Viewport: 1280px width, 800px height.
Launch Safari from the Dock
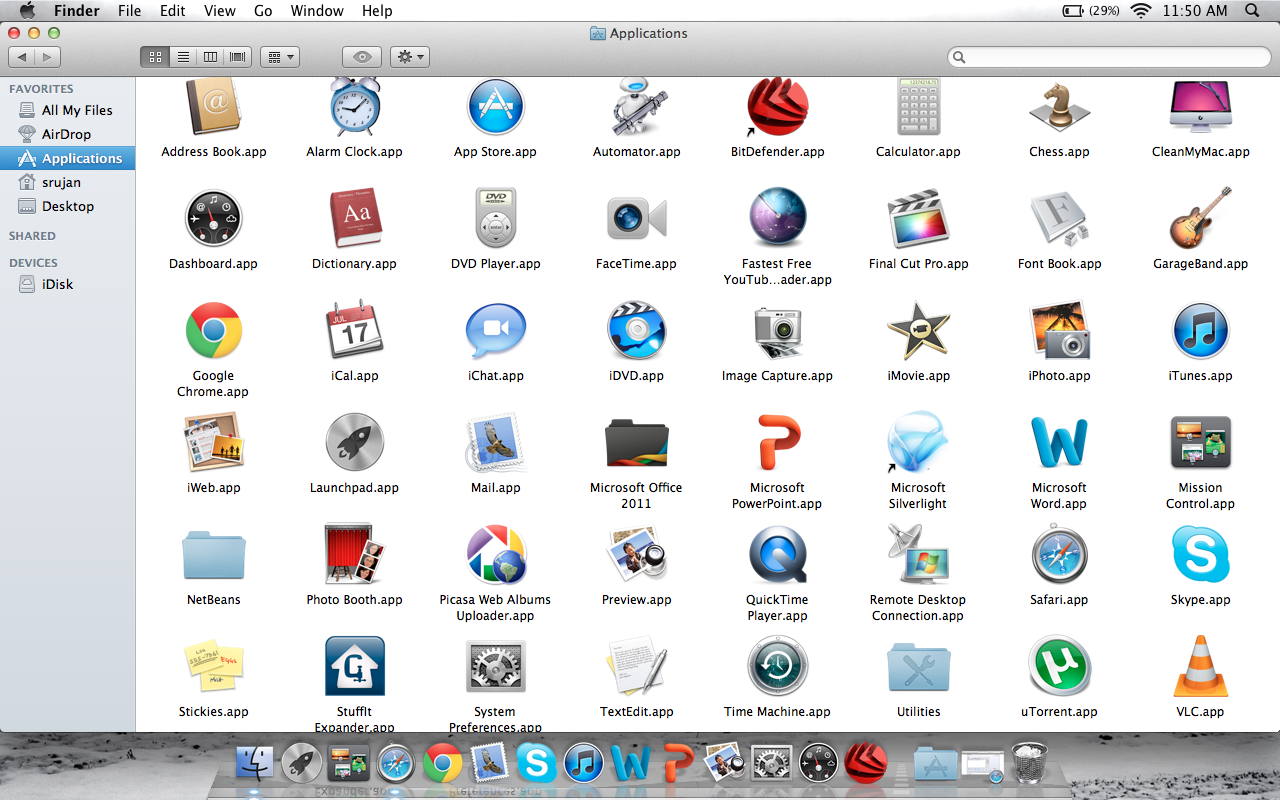tap(395, 764)
